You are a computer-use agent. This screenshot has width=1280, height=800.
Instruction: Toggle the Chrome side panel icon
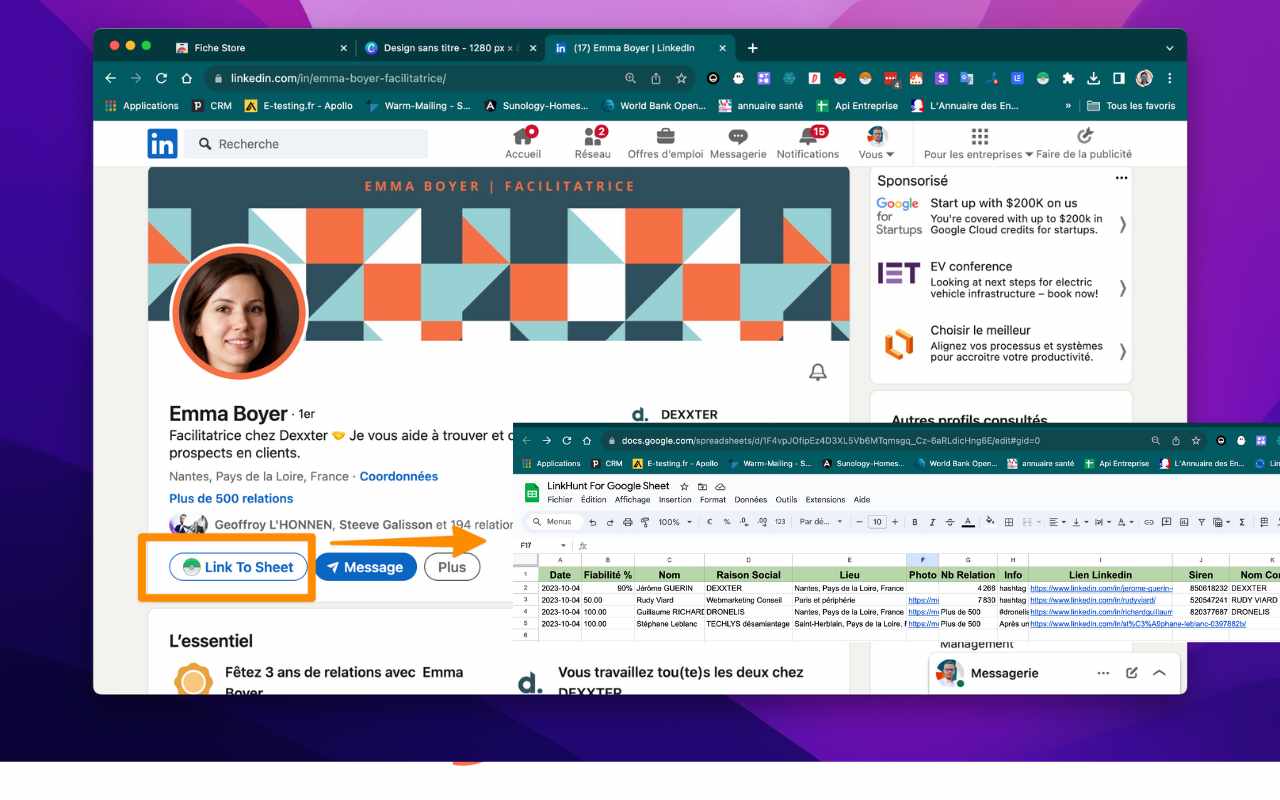pos(1118,78)
